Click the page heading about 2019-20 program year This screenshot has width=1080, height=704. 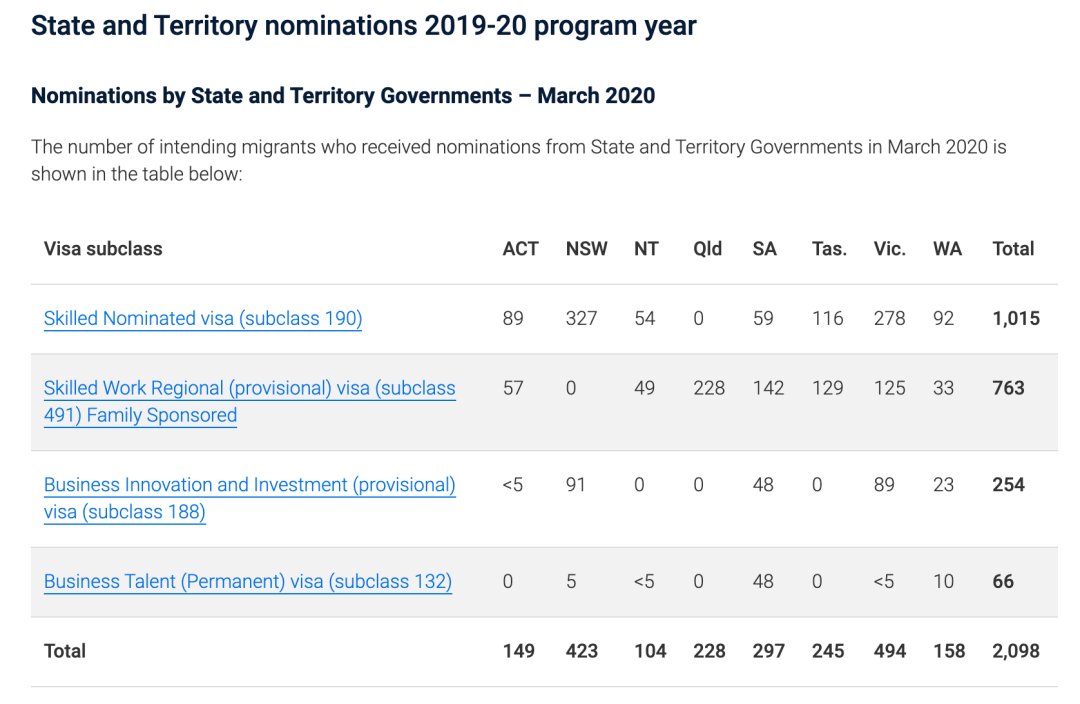click(x=364, y=26)
